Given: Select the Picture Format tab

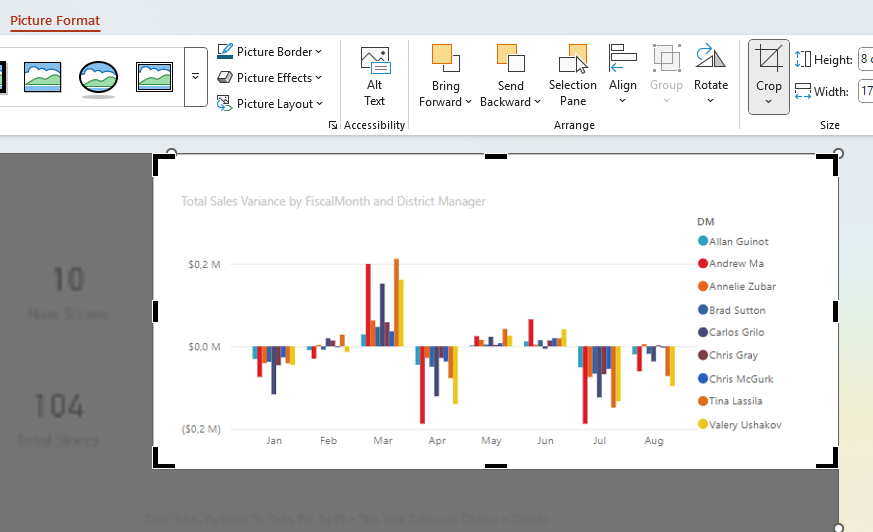Looking at the screenshot, I should [x=55, y=21].
